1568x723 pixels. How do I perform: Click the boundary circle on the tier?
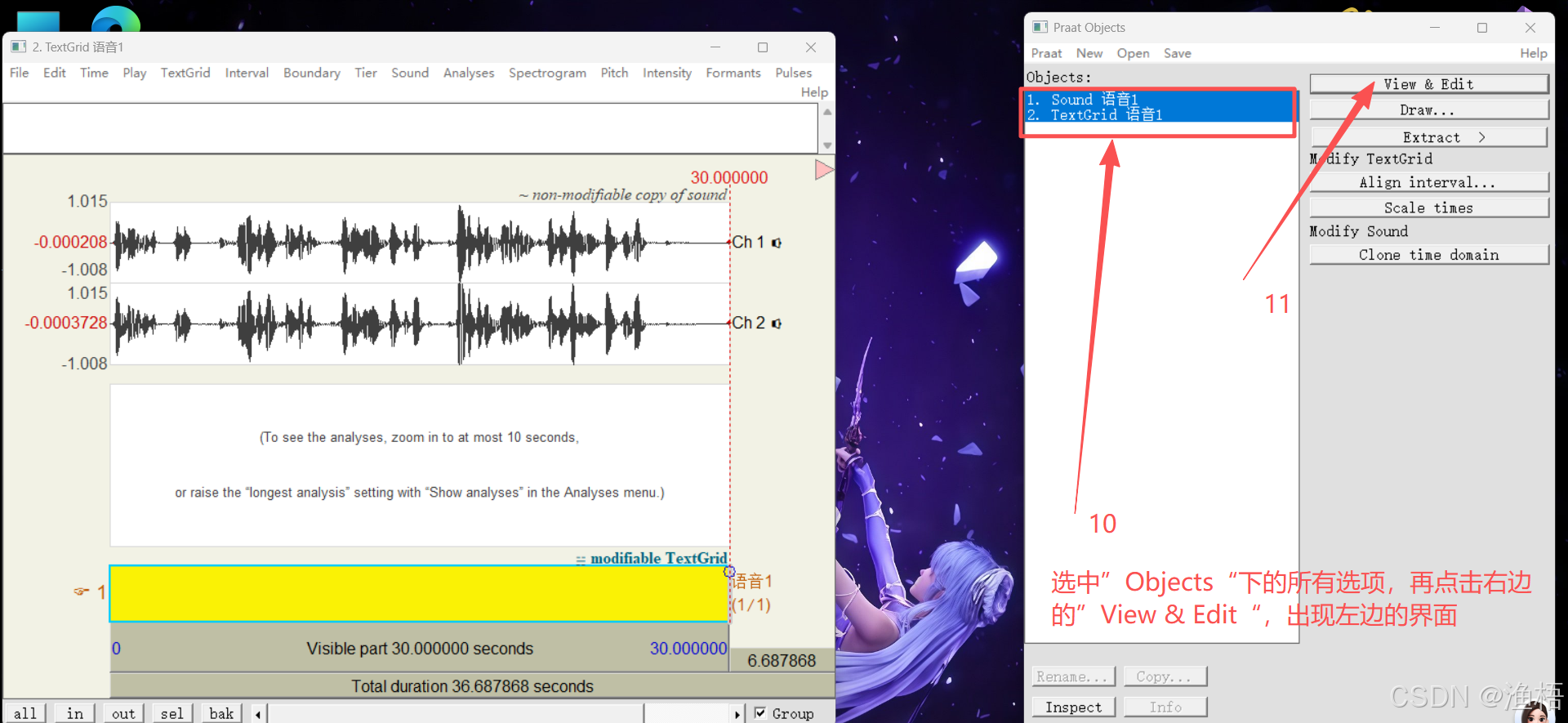[x=729, y=572]
